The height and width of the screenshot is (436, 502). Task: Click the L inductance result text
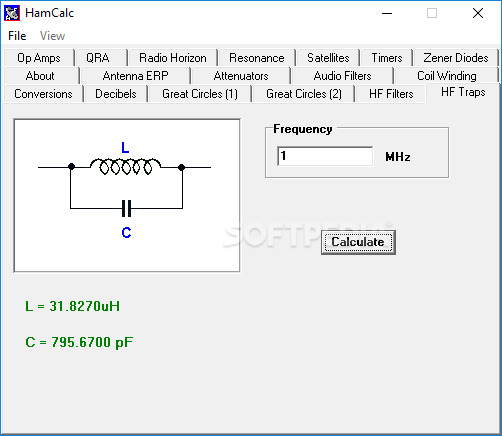pos(72,306)
